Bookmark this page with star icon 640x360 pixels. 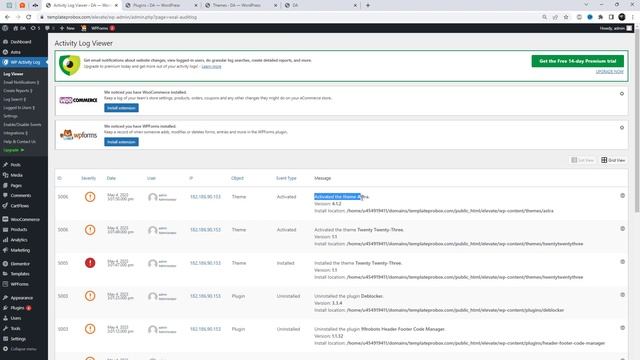566,17
